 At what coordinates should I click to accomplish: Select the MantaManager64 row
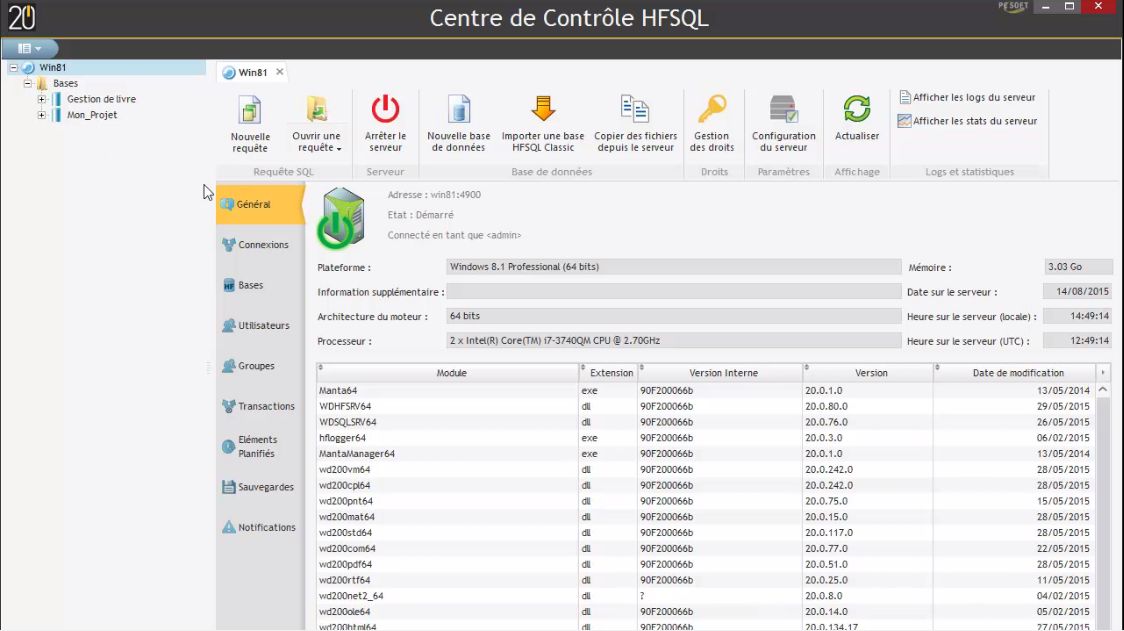pyautogui.click(x=705, y=454)
